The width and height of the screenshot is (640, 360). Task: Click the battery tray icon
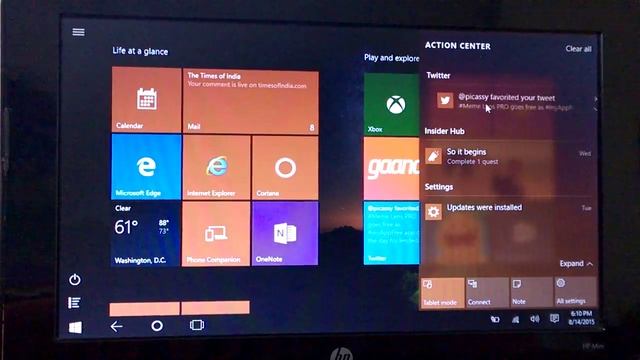click(x=495, y=319)
